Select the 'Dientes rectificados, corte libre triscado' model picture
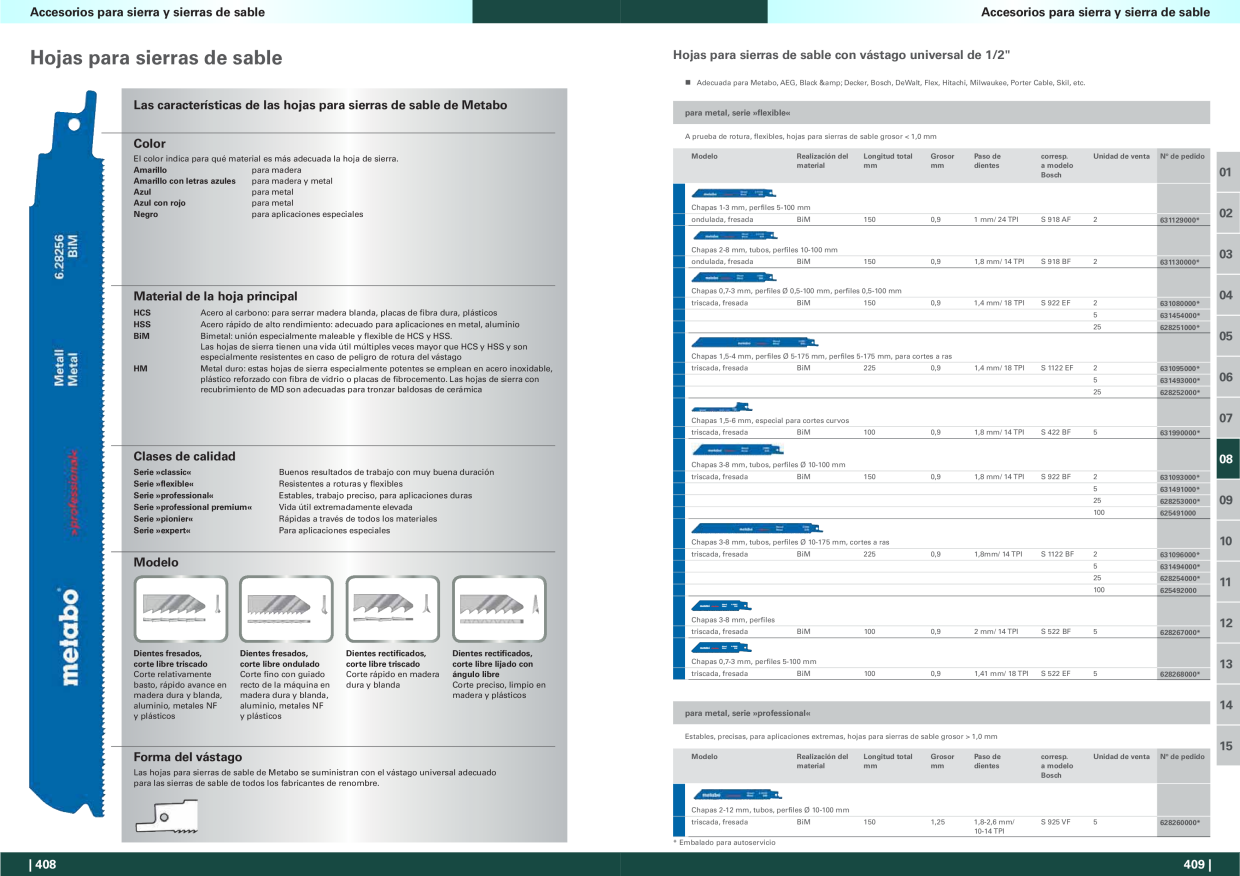 click(393, 608)
